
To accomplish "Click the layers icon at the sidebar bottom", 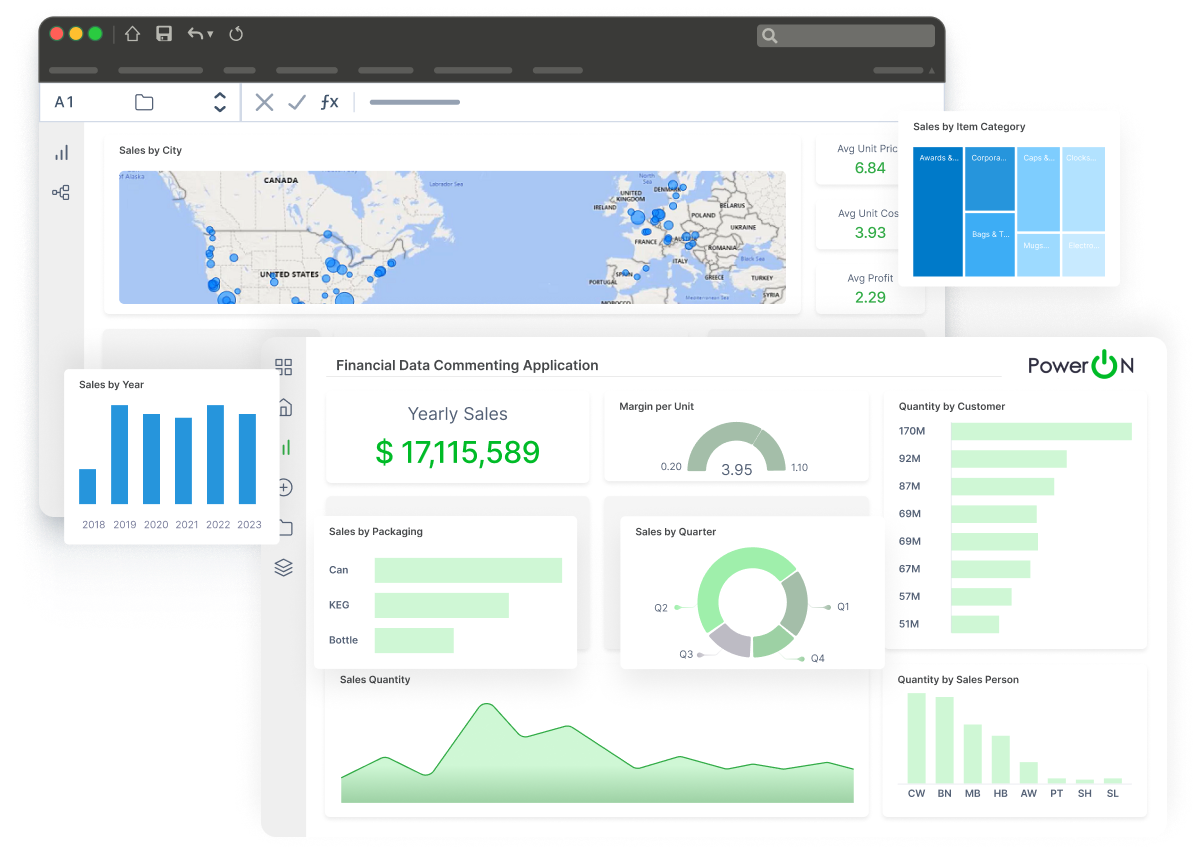I will [283, 567].
